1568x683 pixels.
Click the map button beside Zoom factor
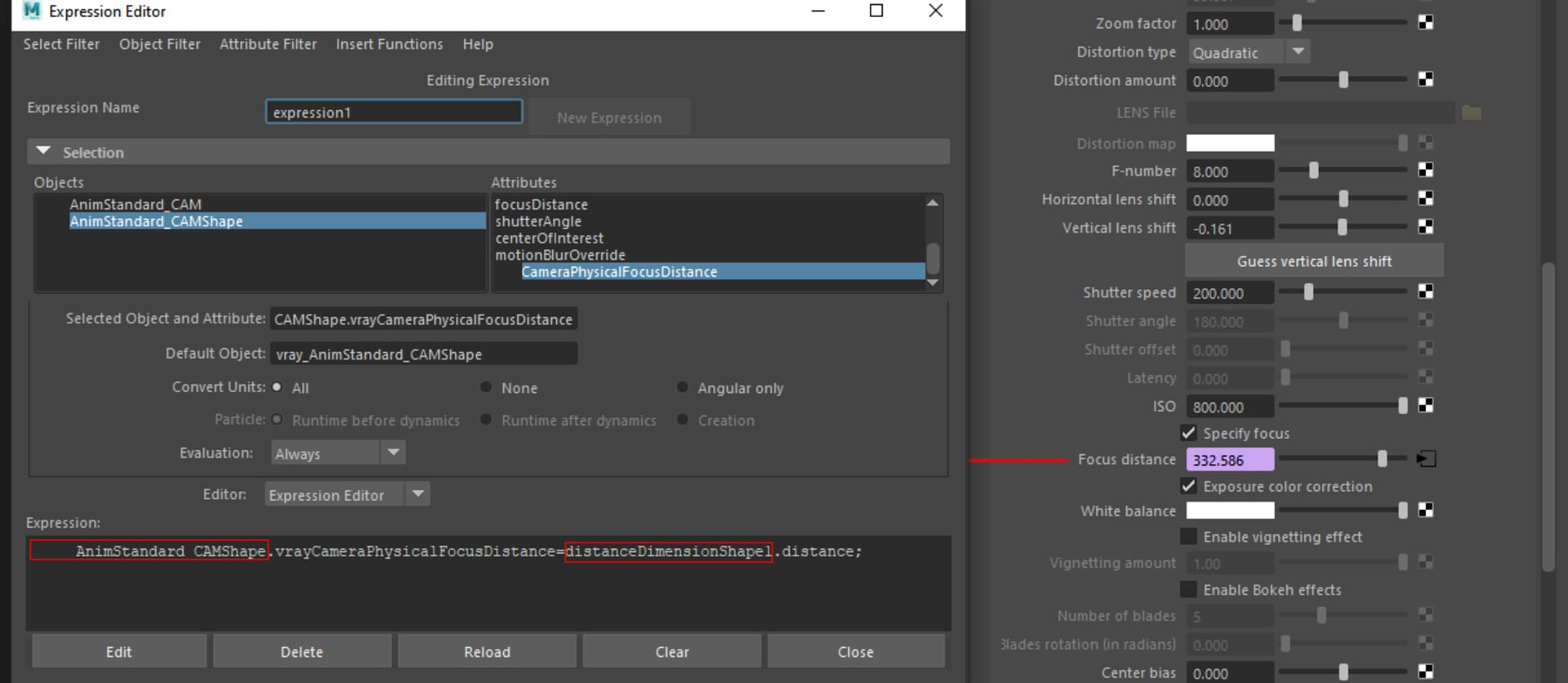[x=1425, y=23]
